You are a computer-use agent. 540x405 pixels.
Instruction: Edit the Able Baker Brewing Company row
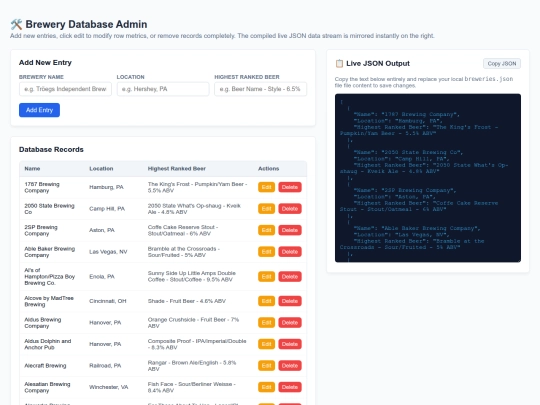tap(266, 252)
